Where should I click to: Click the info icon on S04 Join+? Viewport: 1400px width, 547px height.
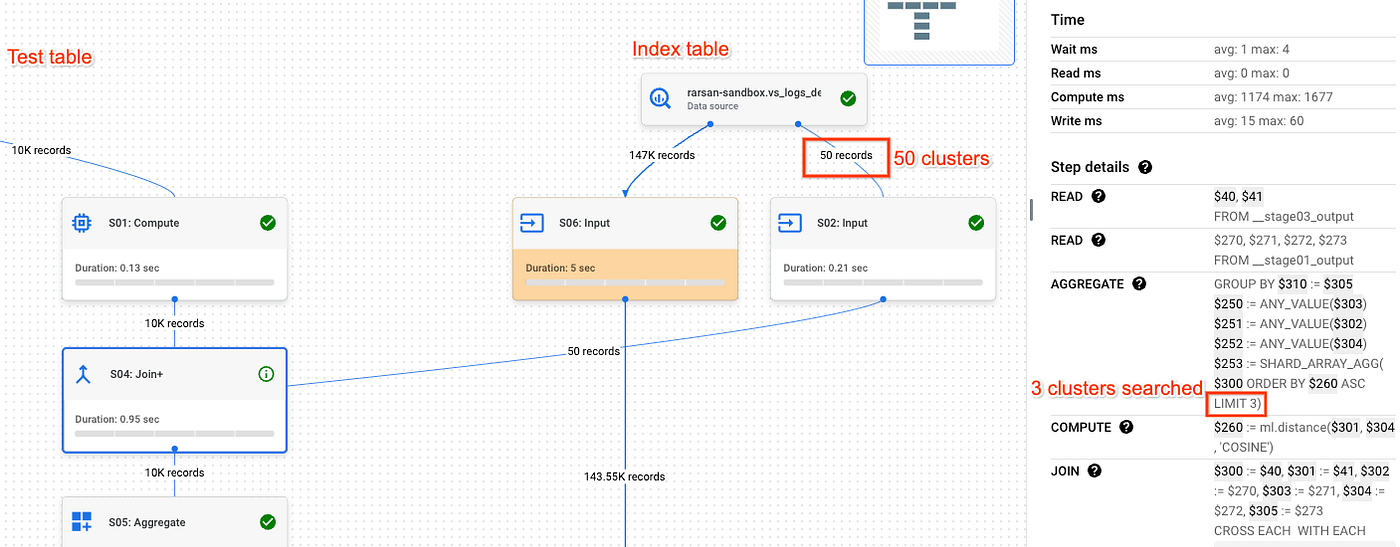point(266,374)
